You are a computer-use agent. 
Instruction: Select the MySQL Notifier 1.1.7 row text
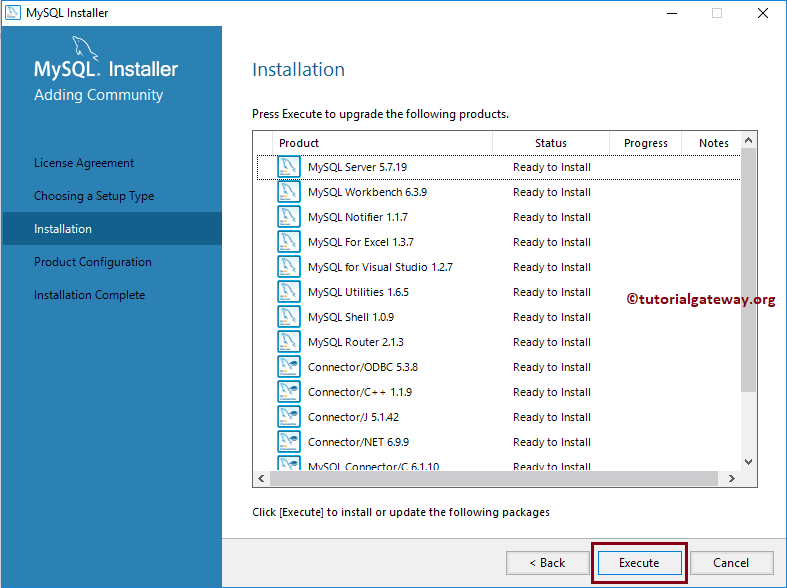pos(358,217)
